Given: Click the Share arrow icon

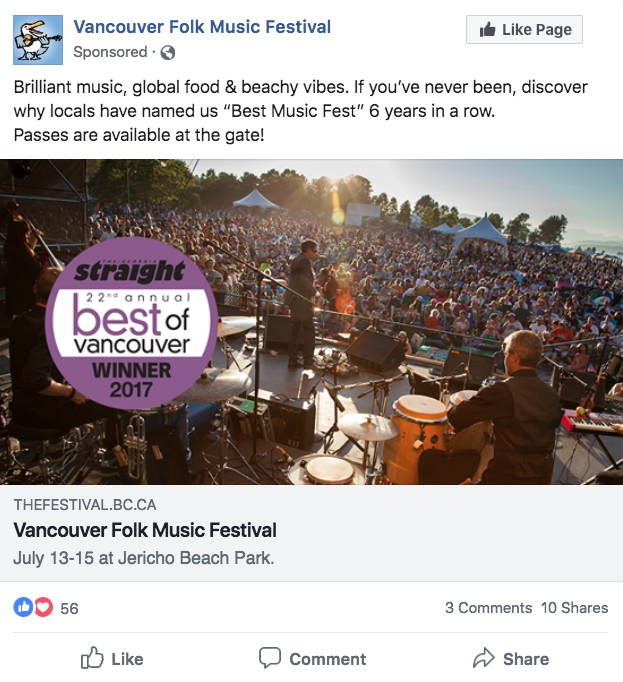Looking at the screenshot, I should [484, 658].
